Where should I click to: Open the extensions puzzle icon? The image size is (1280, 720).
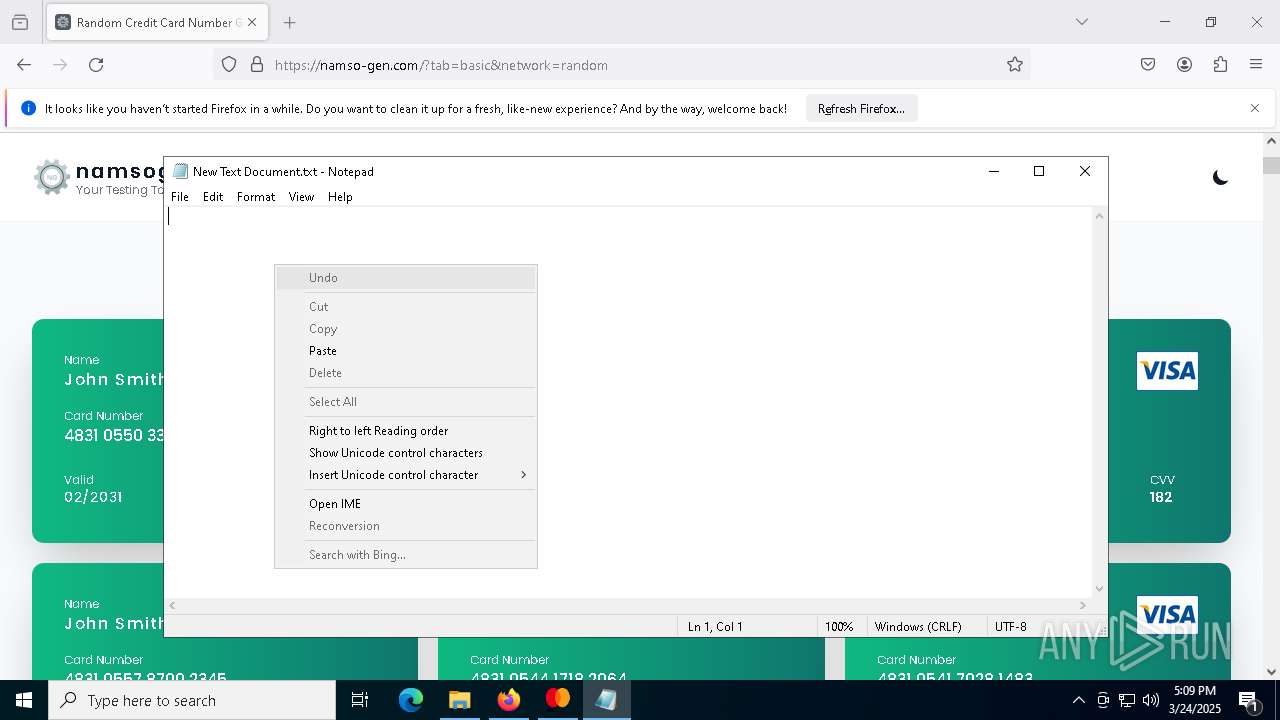pyautogui.click(x=1220, y=65)
